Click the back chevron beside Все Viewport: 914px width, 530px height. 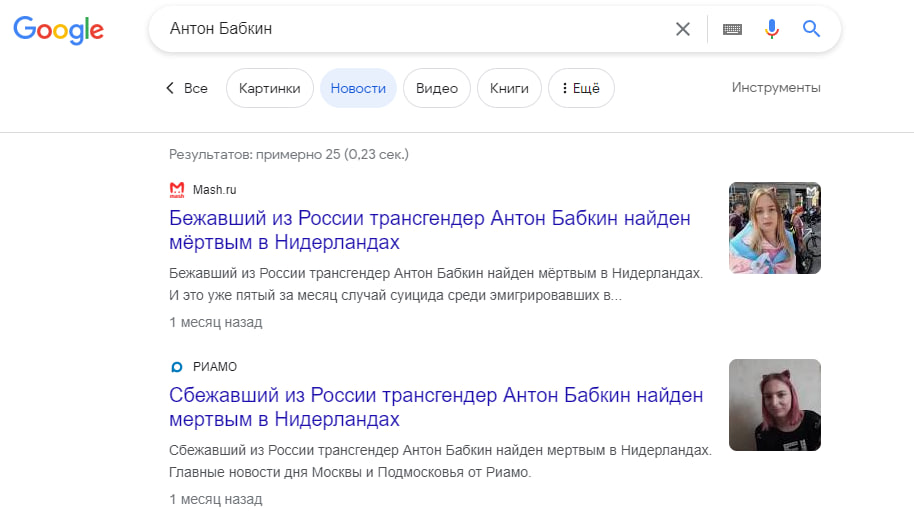170,88
